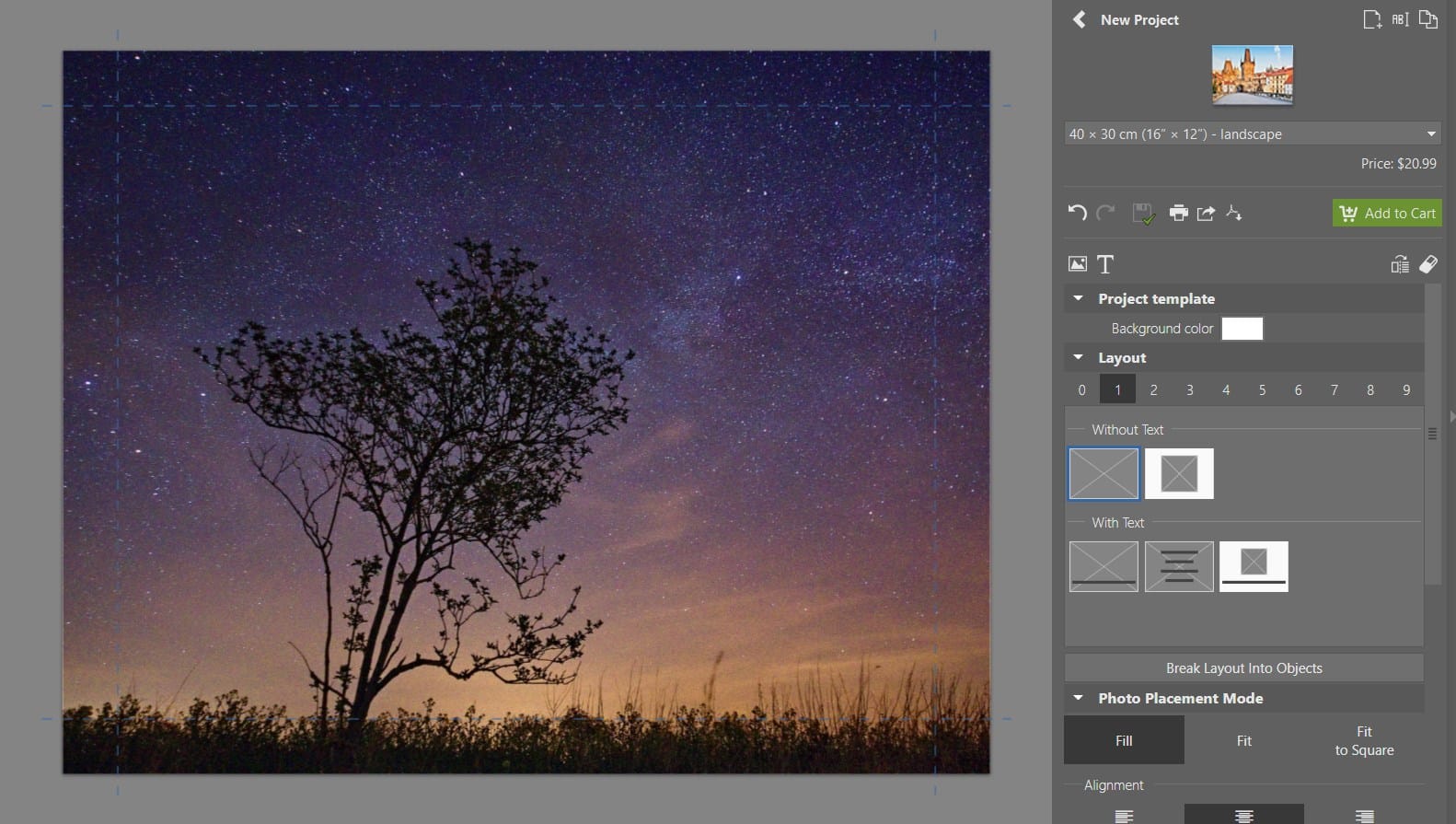The image size is (1456, 824).
Task: Choose the bordered Without Text layout
Action: pyautogui.click(x=1179, y=473)
